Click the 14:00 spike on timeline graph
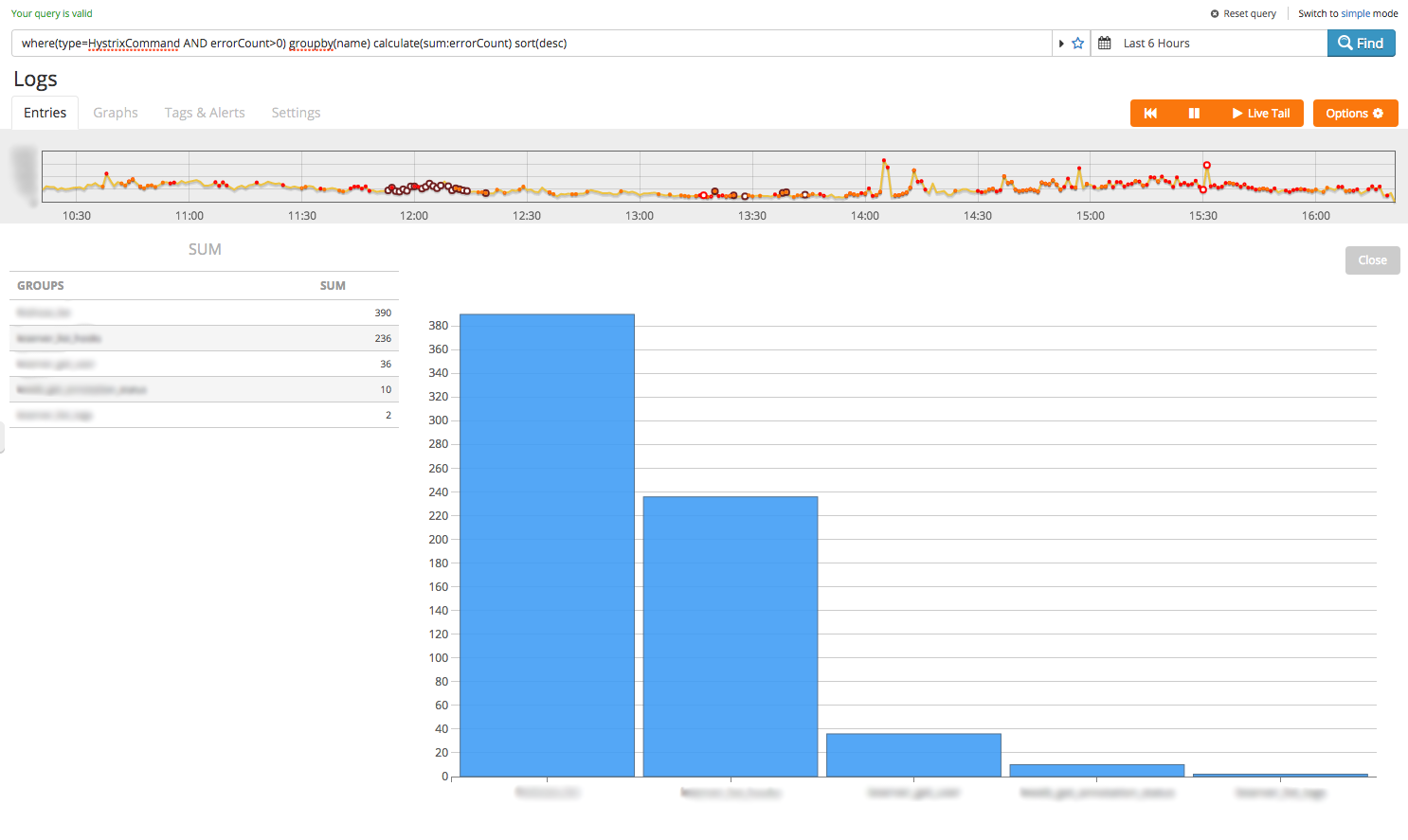1408x840 pixels. tap(884, 163)
